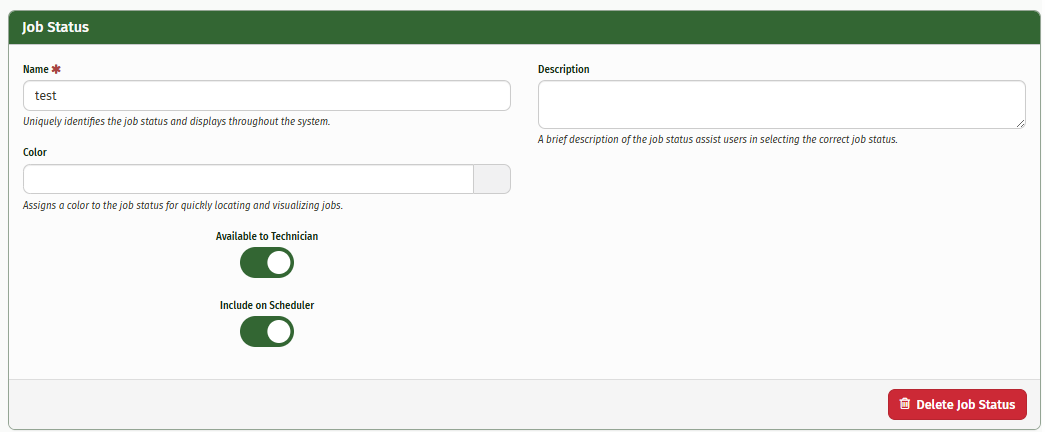Click into the Name field containing test

(267, 96)
